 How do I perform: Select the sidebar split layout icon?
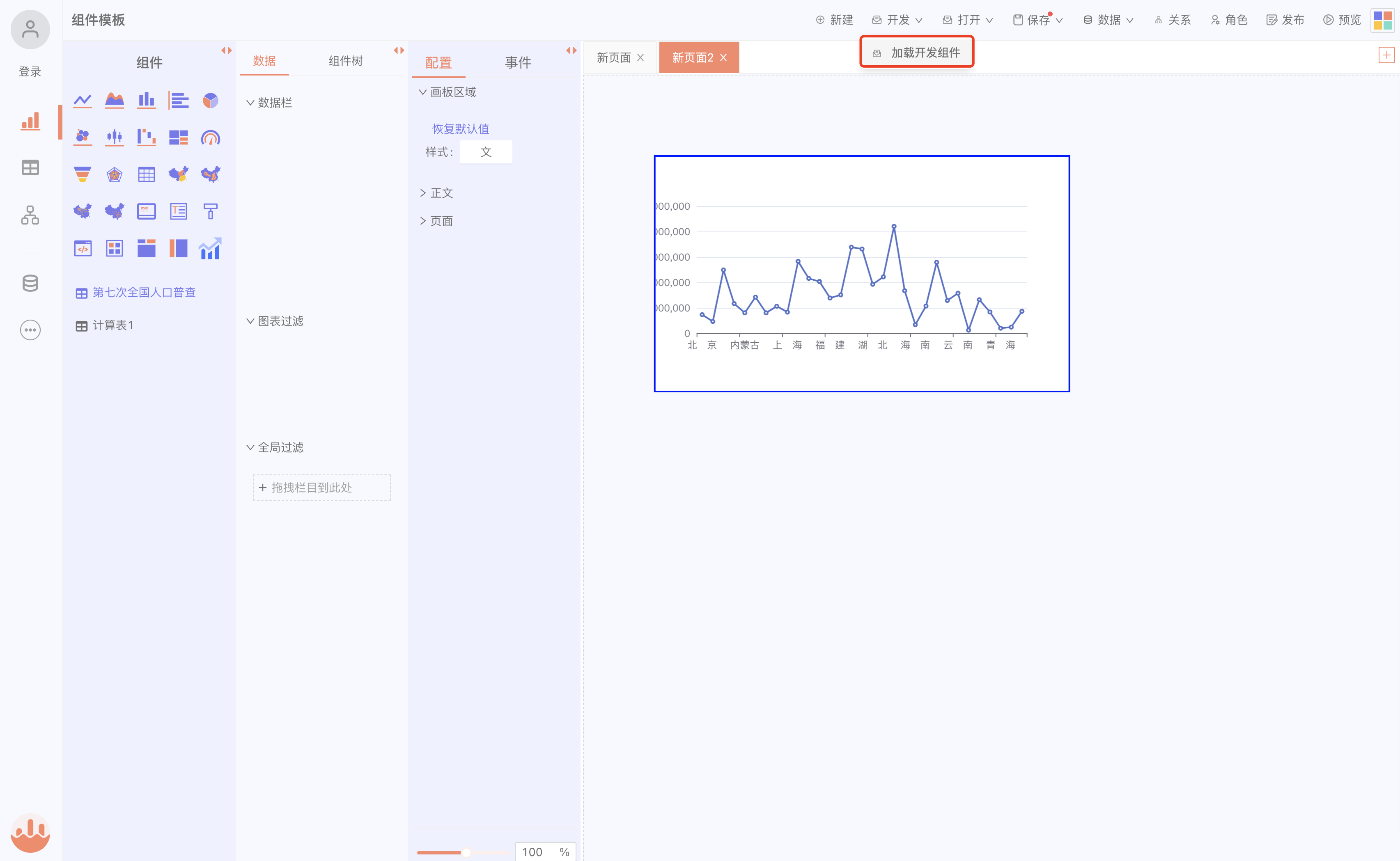[x=178, y=248]
